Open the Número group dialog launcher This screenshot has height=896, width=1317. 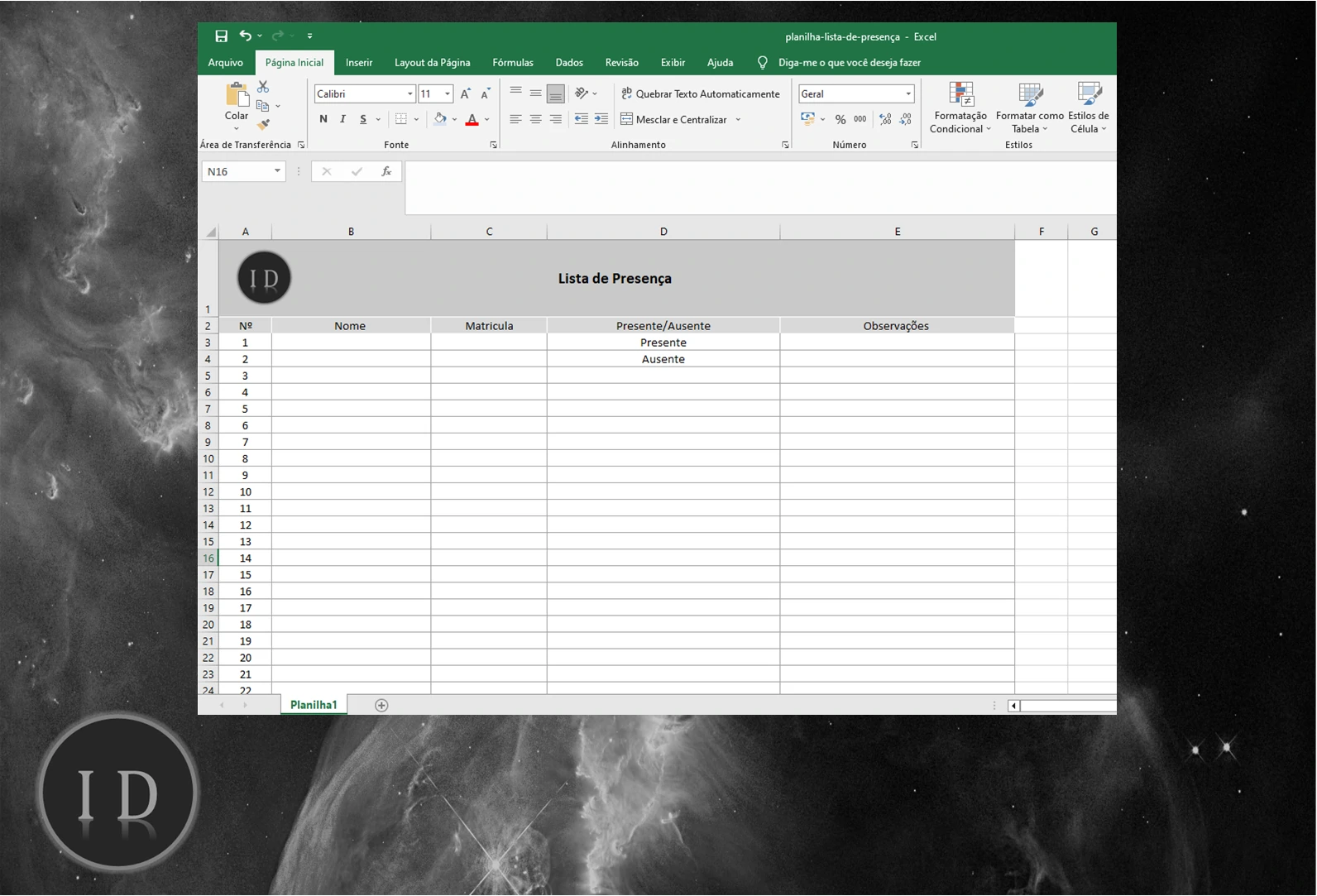pyautogui.click(x=915, y=145)
